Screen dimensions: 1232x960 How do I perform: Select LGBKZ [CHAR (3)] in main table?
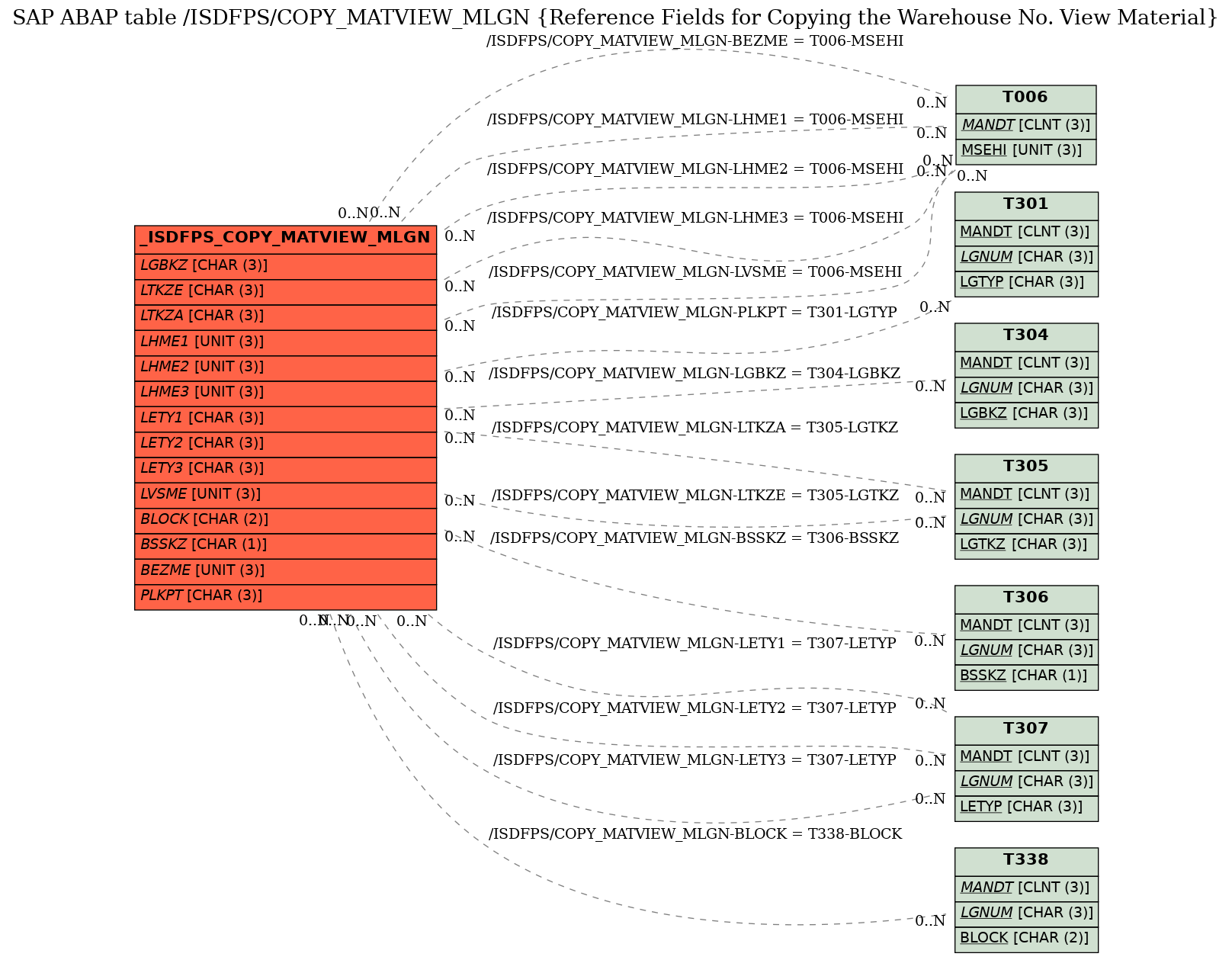(x=285, y=266)
